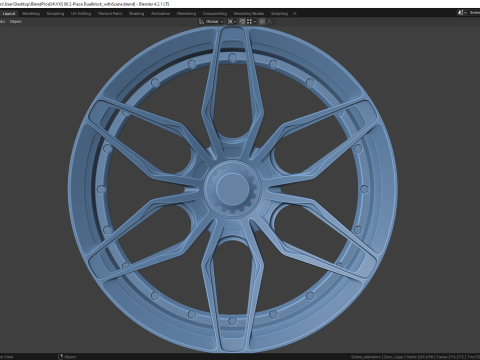Switch to the UV Editing workspace
Image resolution: width=480 pixels, height=360 pixels.
coord(81,14)
